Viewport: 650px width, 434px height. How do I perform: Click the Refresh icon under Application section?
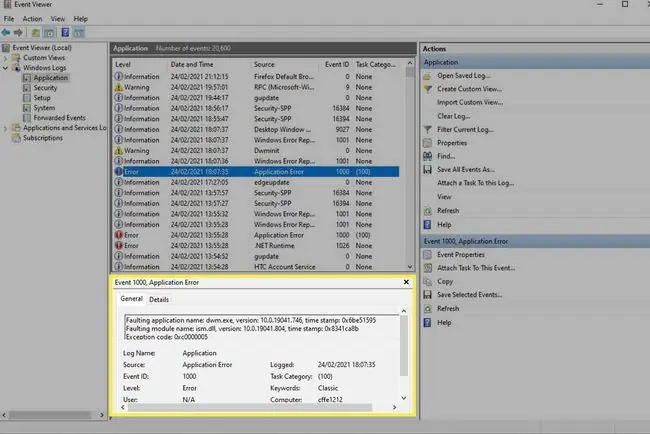pos(427,211)
